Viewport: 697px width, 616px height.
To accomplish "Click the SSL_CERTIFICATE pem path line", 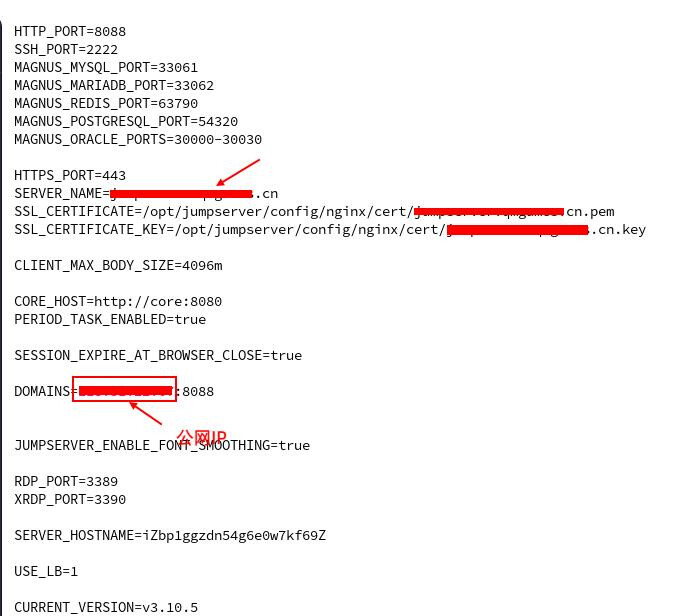I will (x=314, y=212).
